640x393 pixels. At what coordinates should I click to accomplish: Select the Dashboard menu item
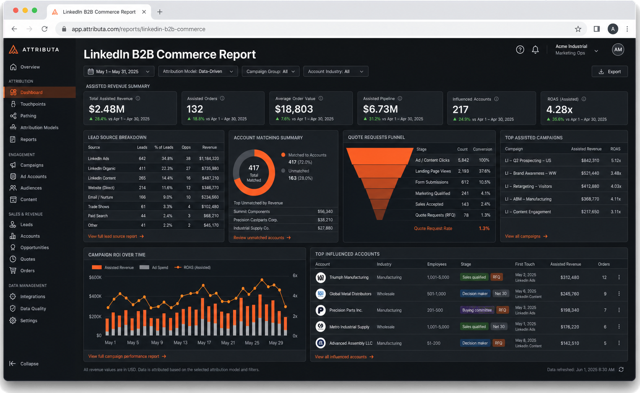coord(40,92)
